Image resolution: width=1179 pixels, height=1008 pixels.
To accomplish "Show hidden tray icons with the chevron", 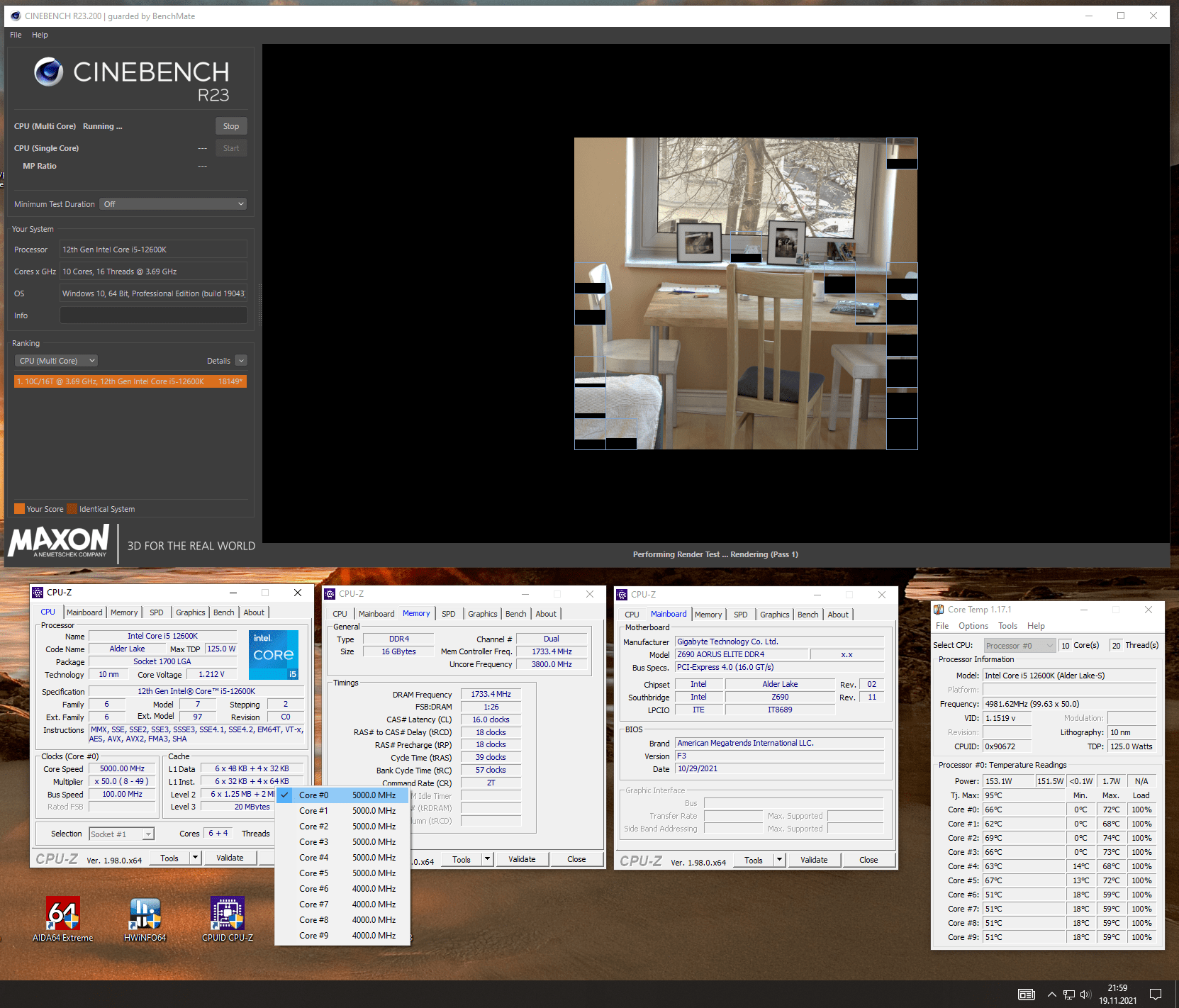I will pos(1052,995).
